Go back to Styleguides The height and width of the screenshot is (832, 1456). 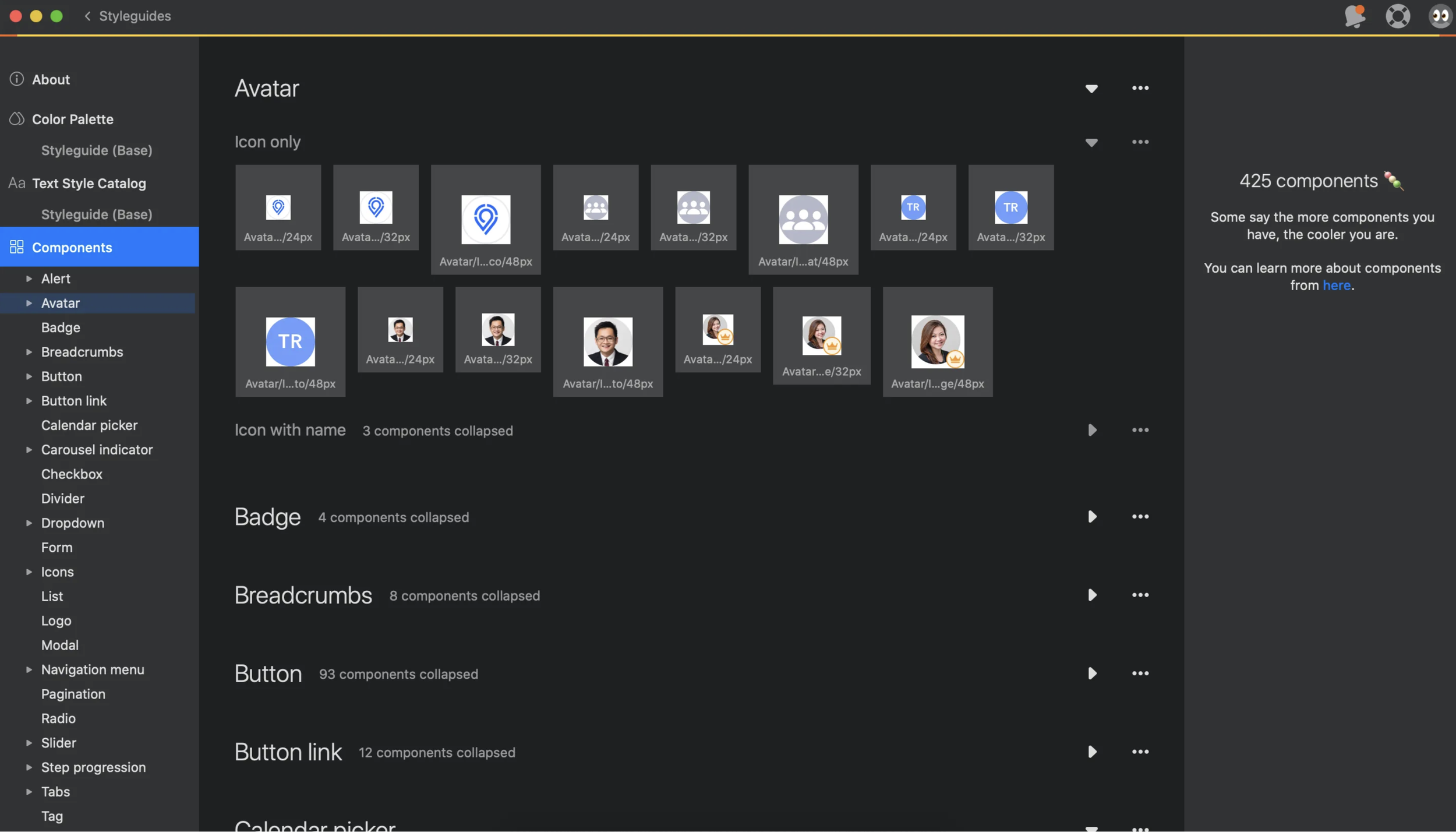128,16
